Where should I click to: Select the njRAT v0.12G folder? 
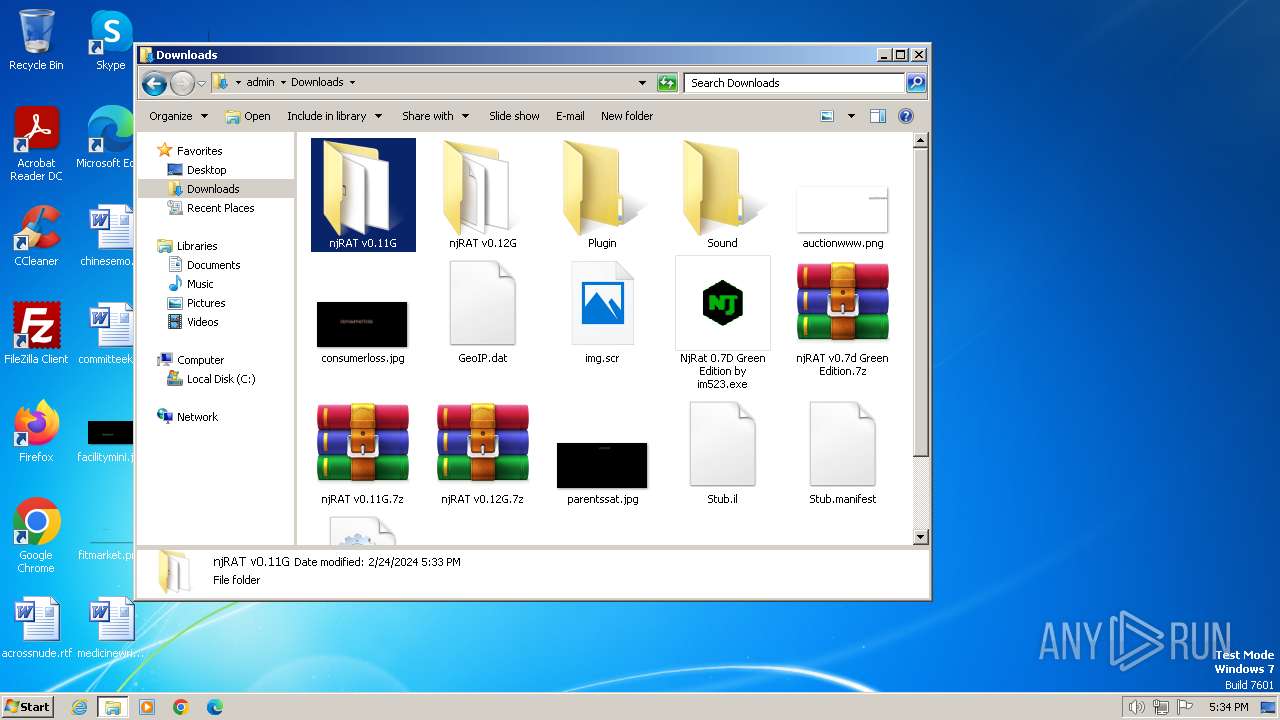pyautogui.click(x=483, y=195)
